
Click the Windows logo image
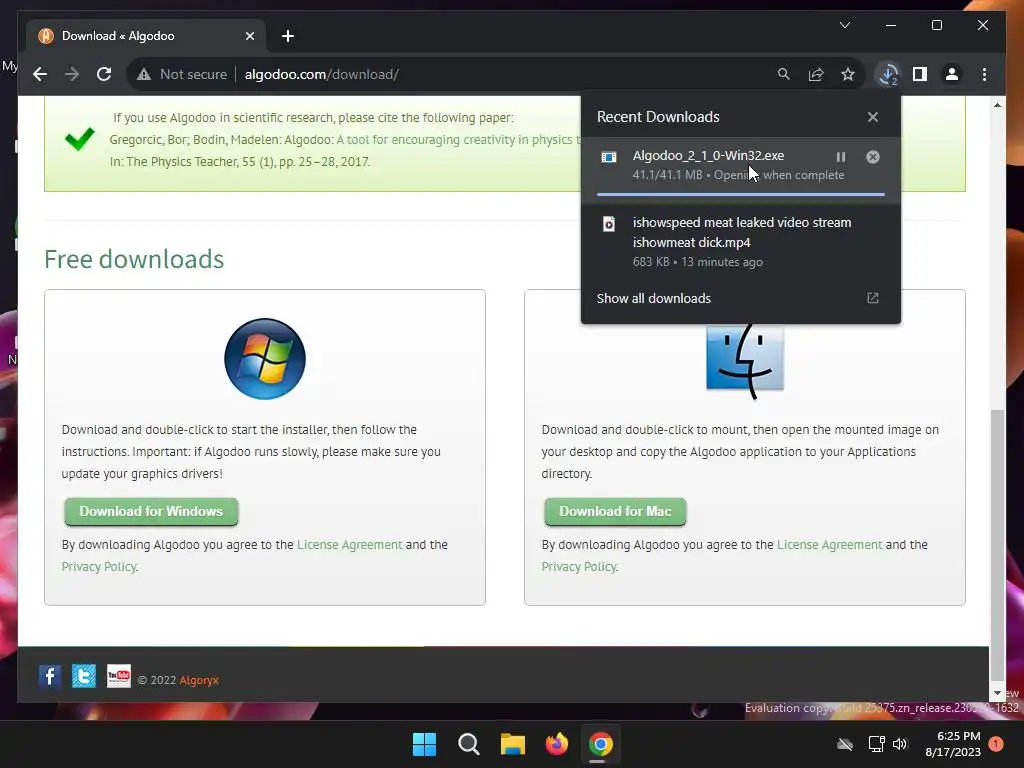[264, 359]
